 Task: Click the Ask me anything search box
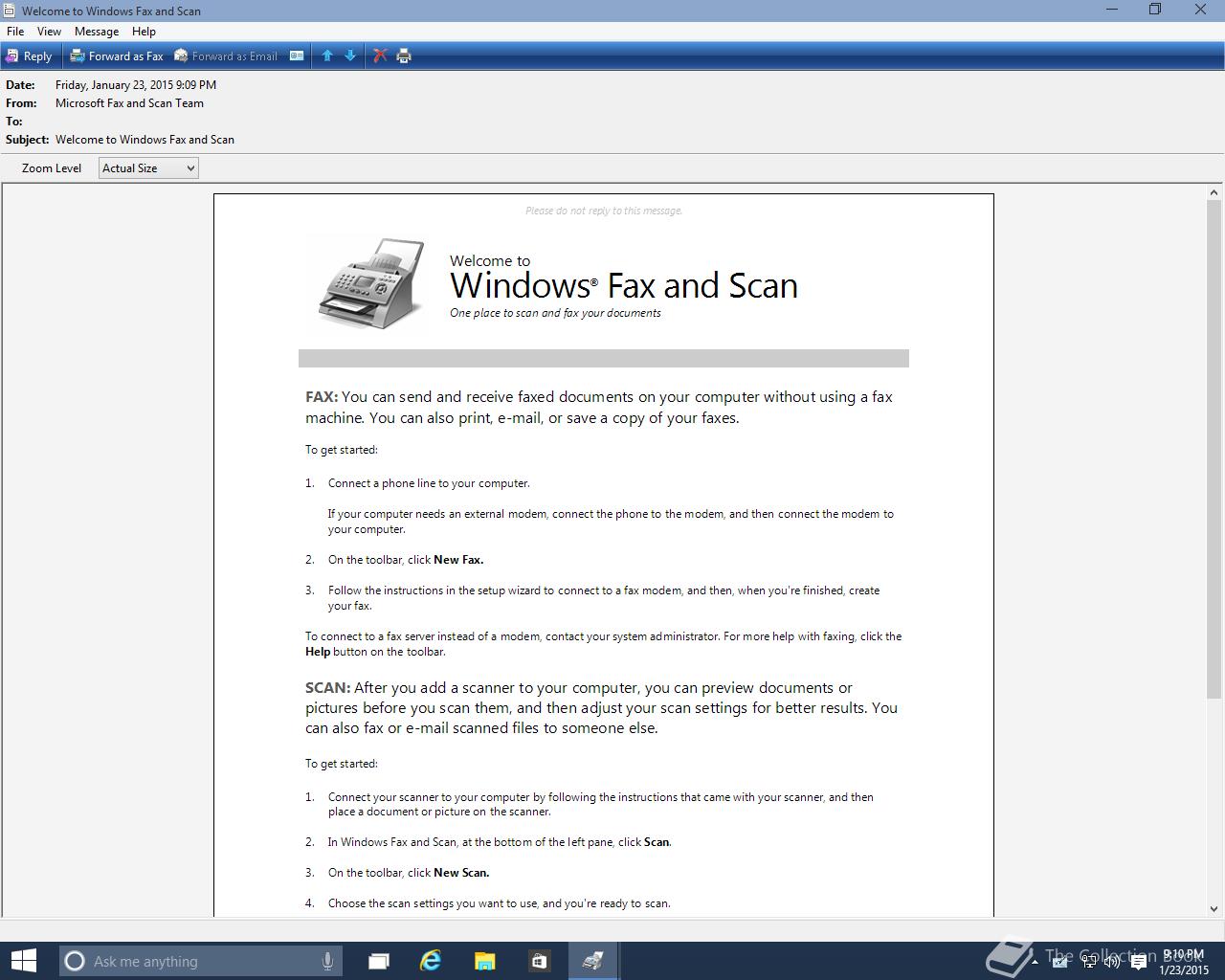[200, 961]
